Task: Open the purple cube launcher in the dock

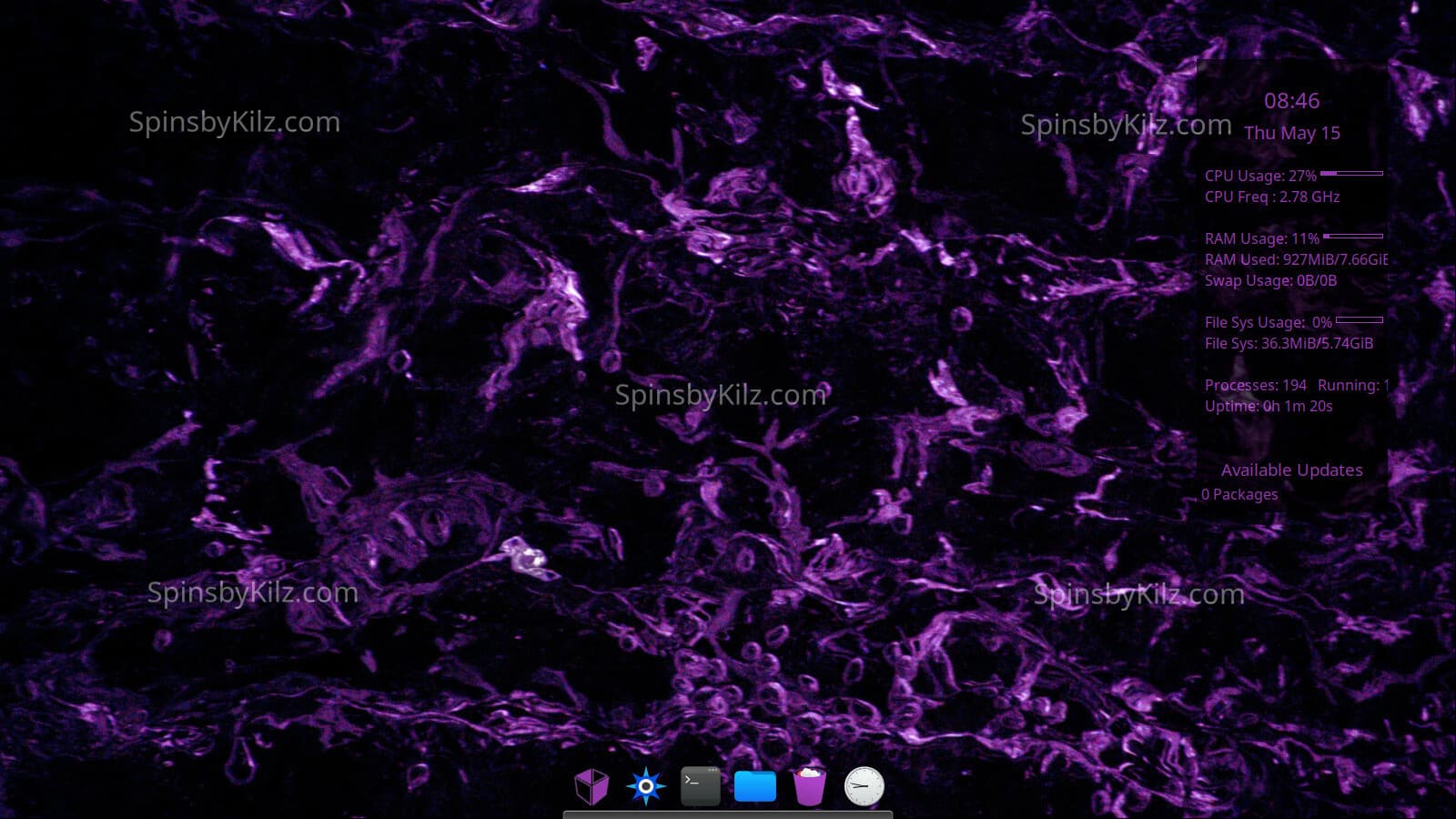Action: [x=591, y=786]
